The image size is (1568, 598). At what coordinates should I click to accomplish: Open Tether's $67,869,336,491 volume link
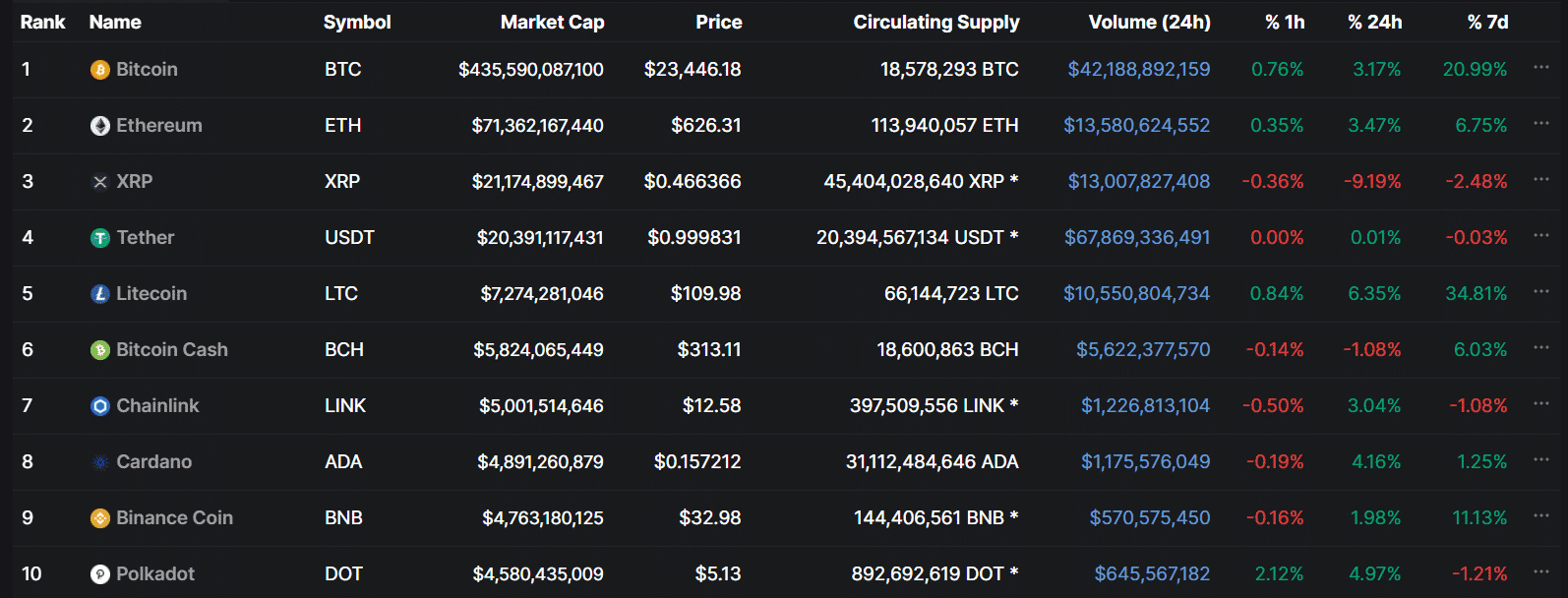[x=1137, y=238]
